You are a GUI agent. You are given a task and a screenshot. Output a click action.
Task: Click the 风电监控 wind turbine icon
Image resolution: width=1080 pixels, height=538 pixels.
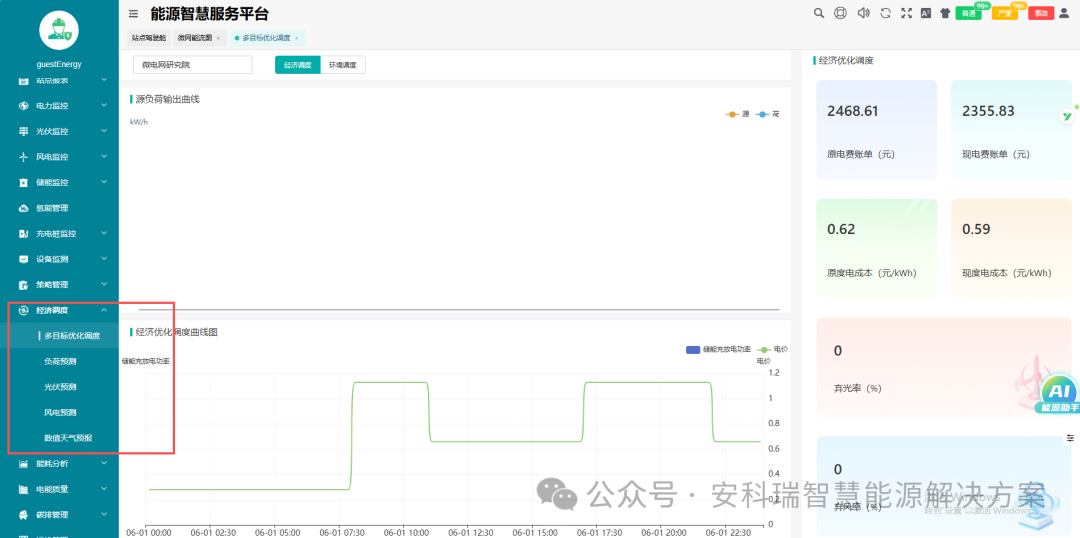[x=23, y=157]
